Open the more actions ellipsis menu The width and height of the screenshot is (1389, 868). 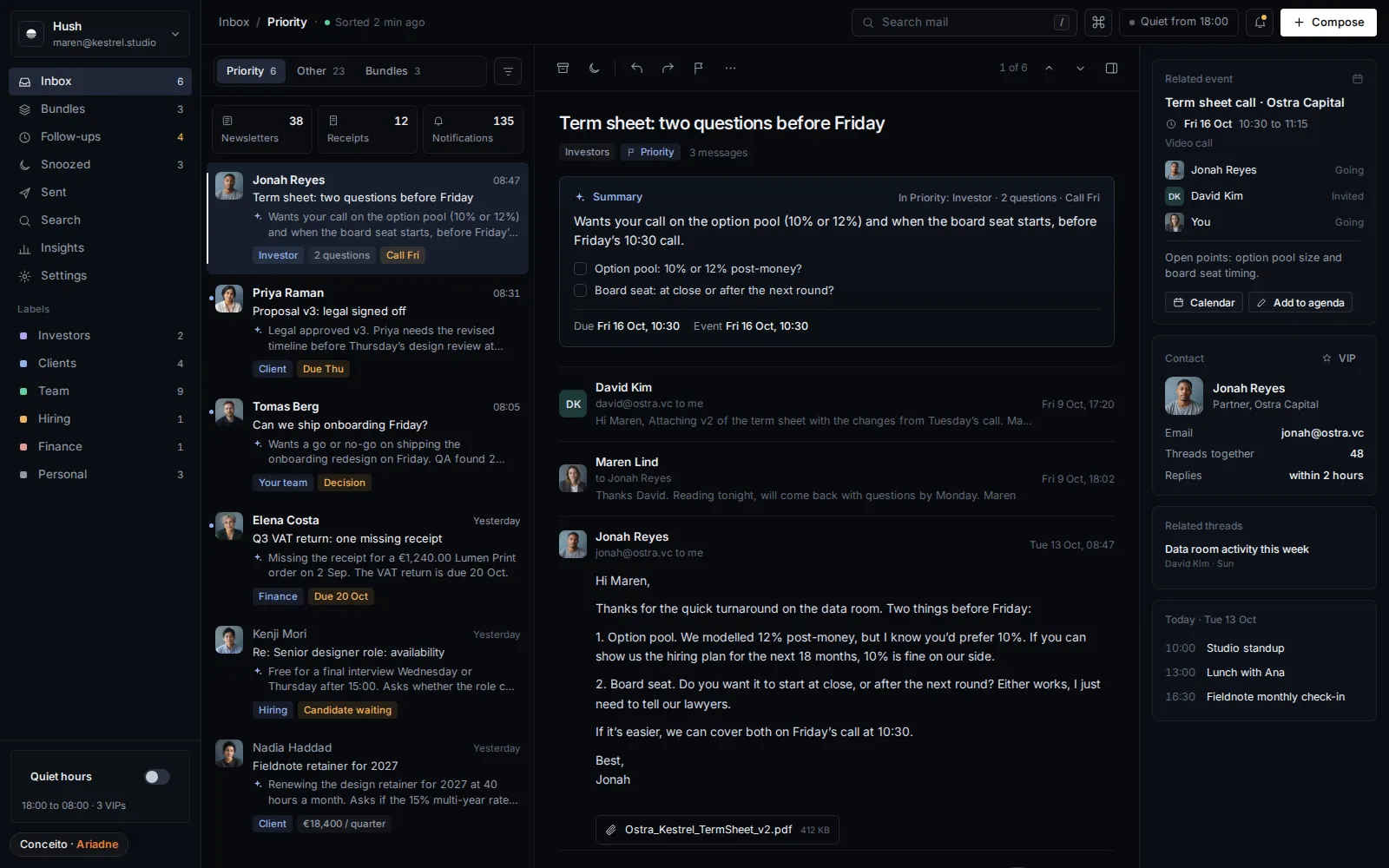730,68
